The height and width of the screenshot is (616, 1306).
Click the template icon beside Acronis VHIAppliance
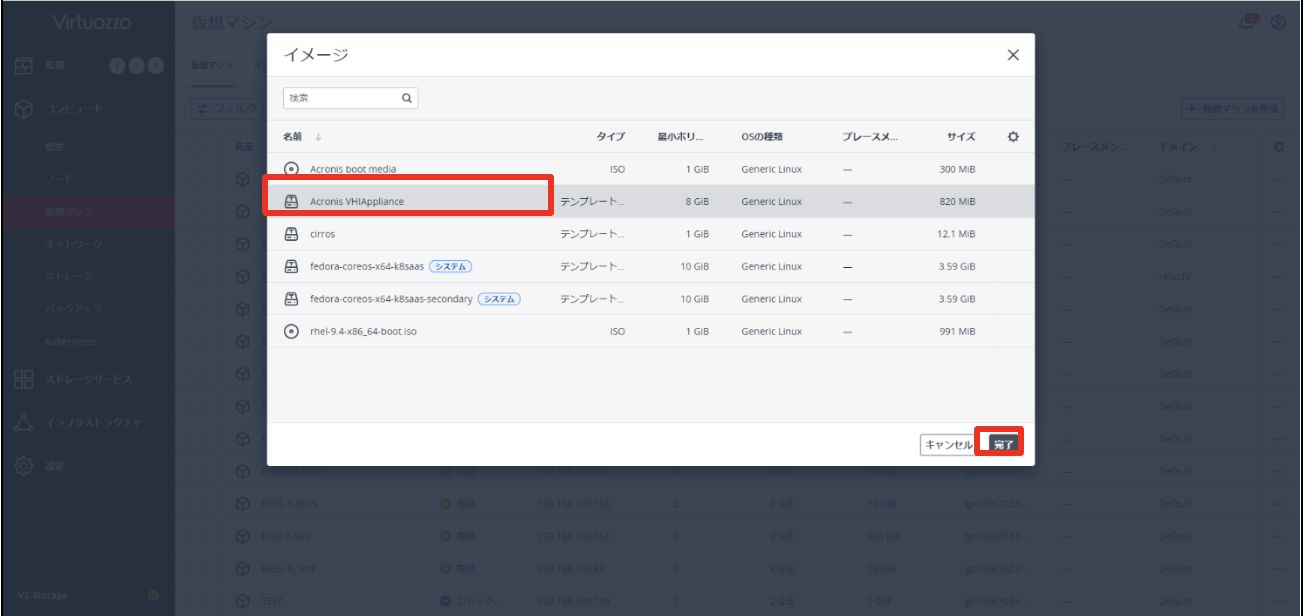click(291, 202)
